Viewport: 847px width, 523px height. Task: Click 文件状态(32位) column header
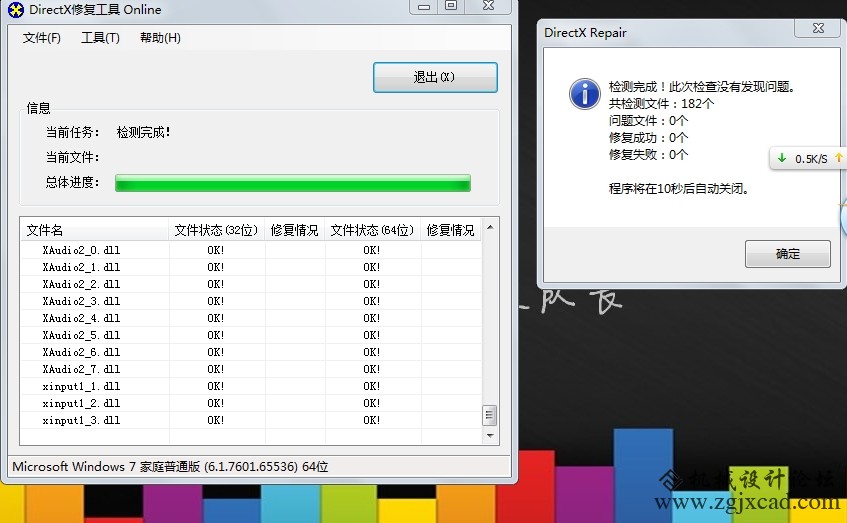point(217,230)
